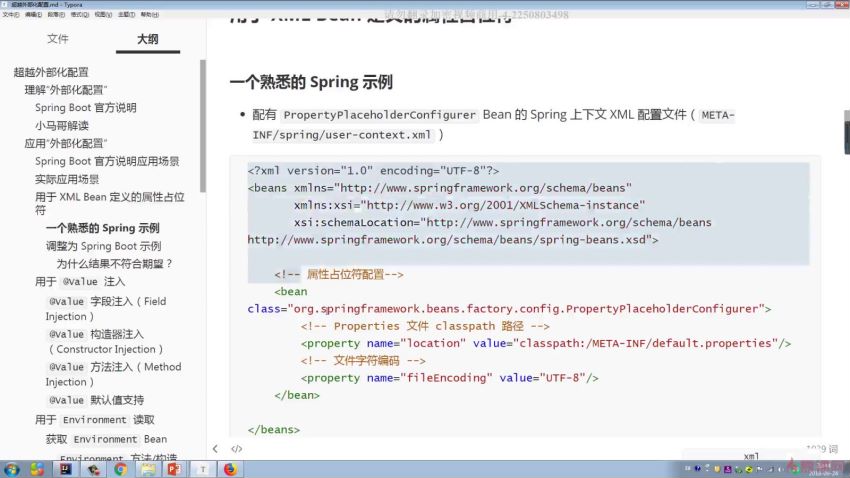Open IntelliJ IDEA from the taskbar
Screen dimensions: 850x478
(x=65, y=468)
